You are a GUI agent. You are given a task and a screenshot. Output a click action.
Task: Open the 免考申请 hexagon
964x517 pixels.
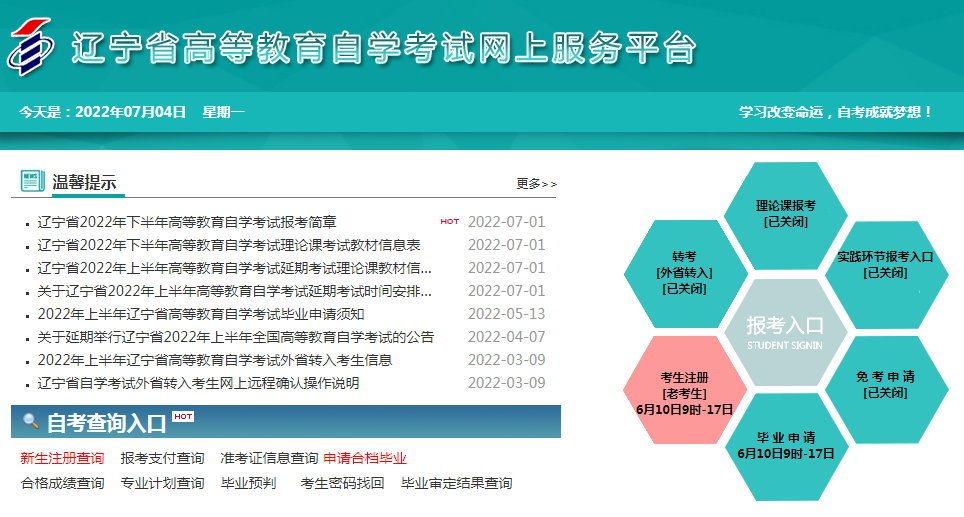(885, 385)
